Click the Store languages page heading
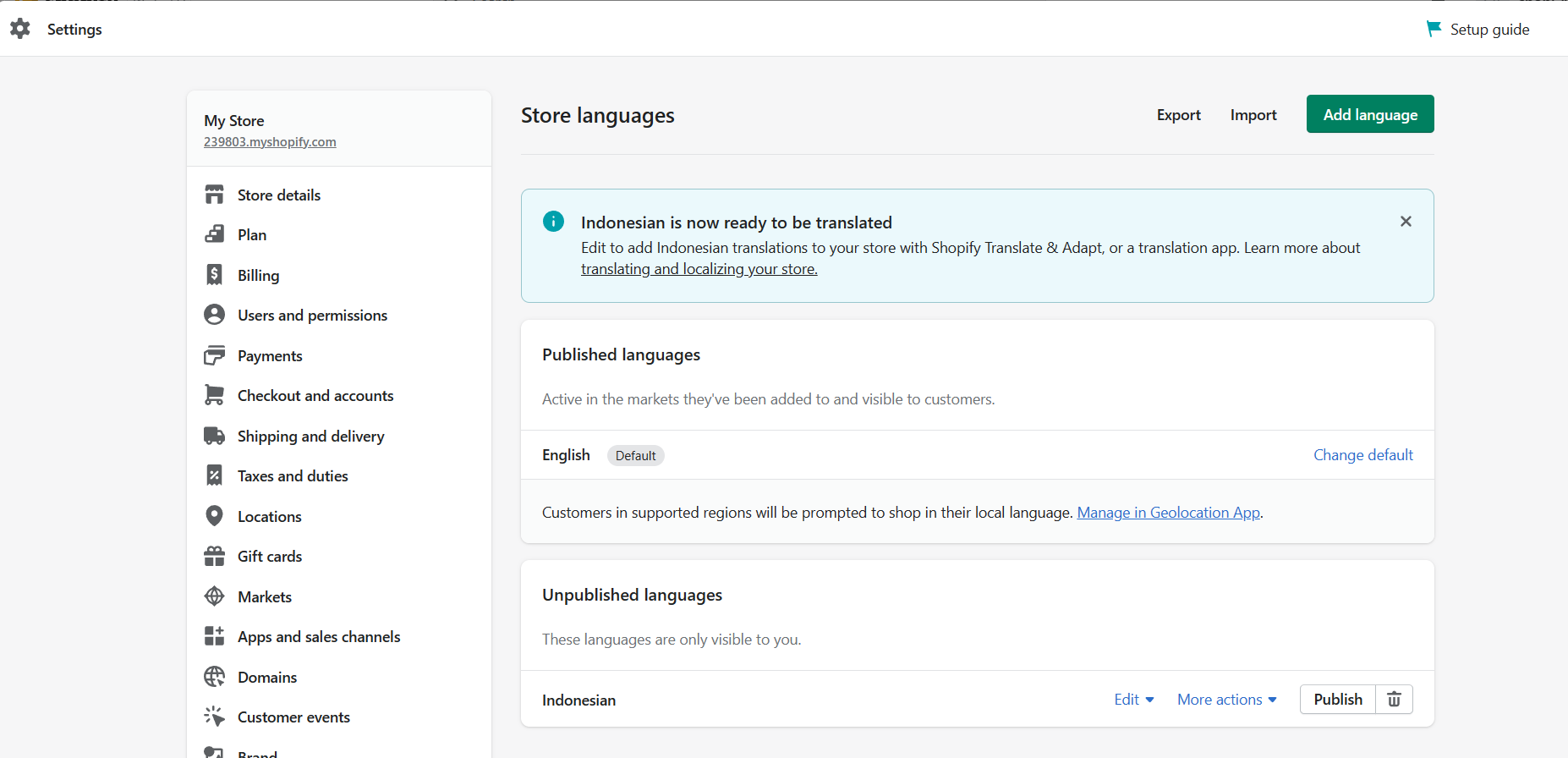Image resolution: width=1568 pixels, height=758 pixels. (598, 115)
